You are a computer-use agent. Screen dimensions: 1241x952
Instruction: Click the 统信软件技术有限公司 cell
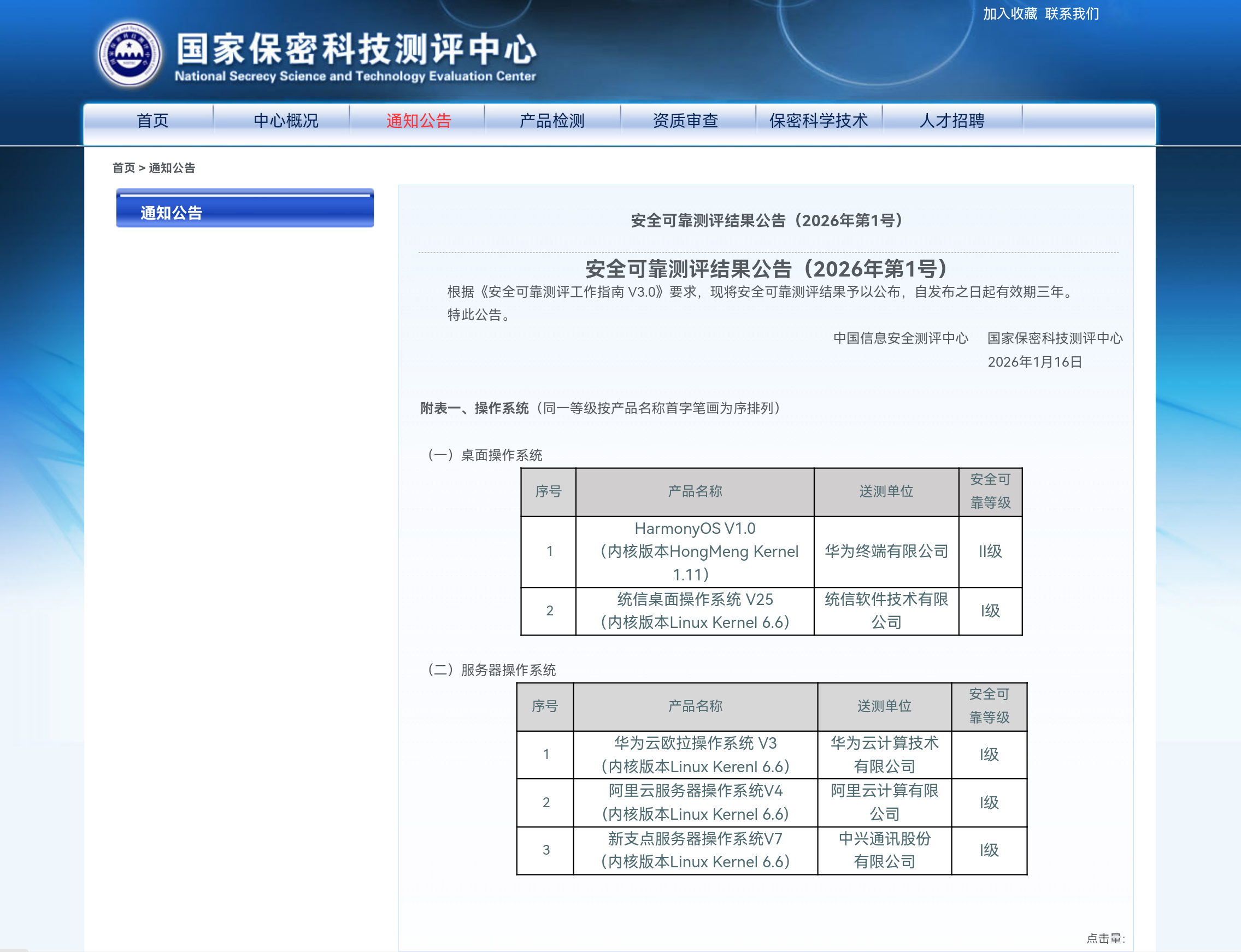[886, 611]
